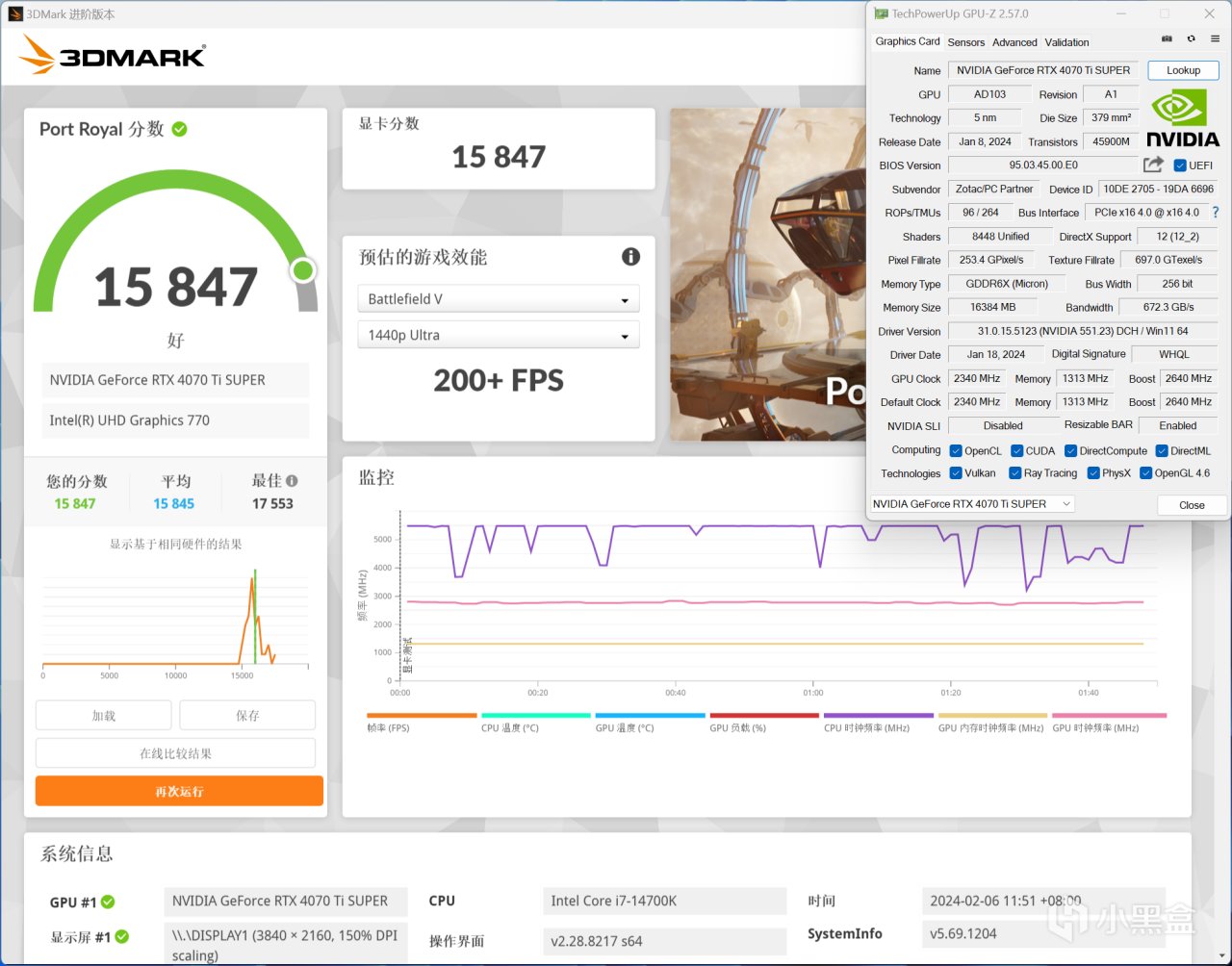
Task: Click the BIOS Version value 95.03.45.00.E0
Action: (1043, 165)
